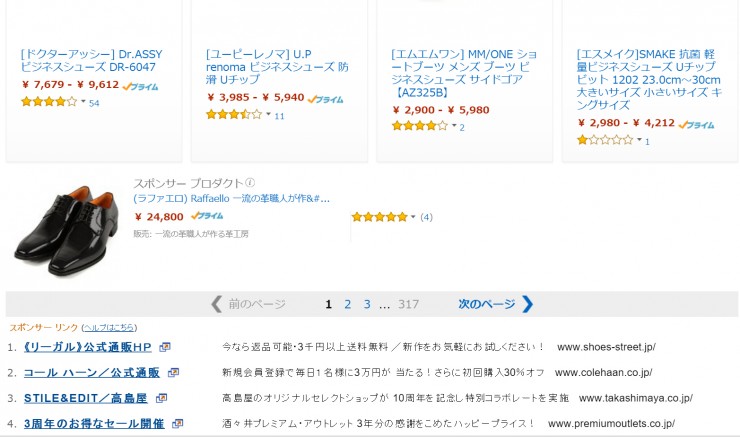Click external link icon beside リーガル
This screenshot has height=437, width=740.
pyautogui.click(x=164, y=347)
